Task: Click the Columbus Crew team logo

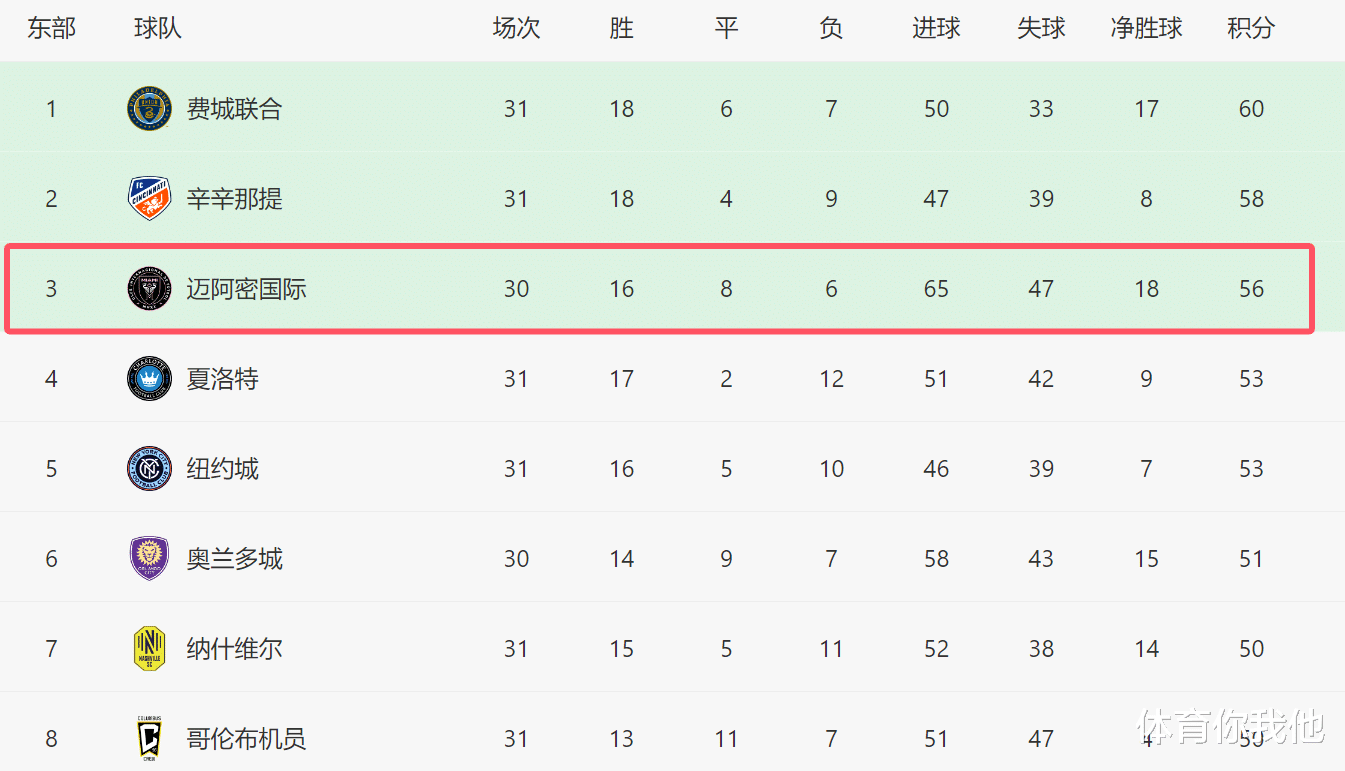Action: click(x=149, y=739)
